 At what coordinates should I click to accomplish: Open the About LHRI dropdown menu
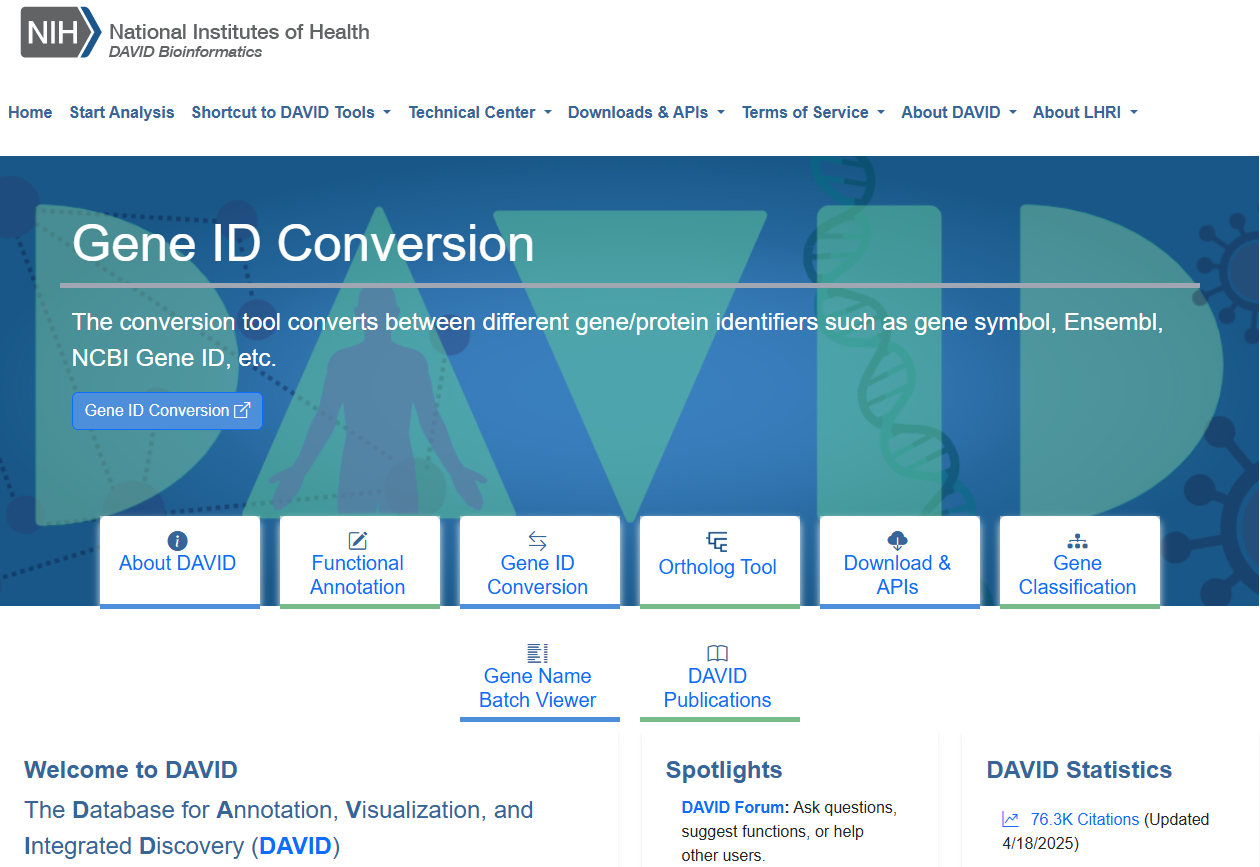tap(1085, 113)
